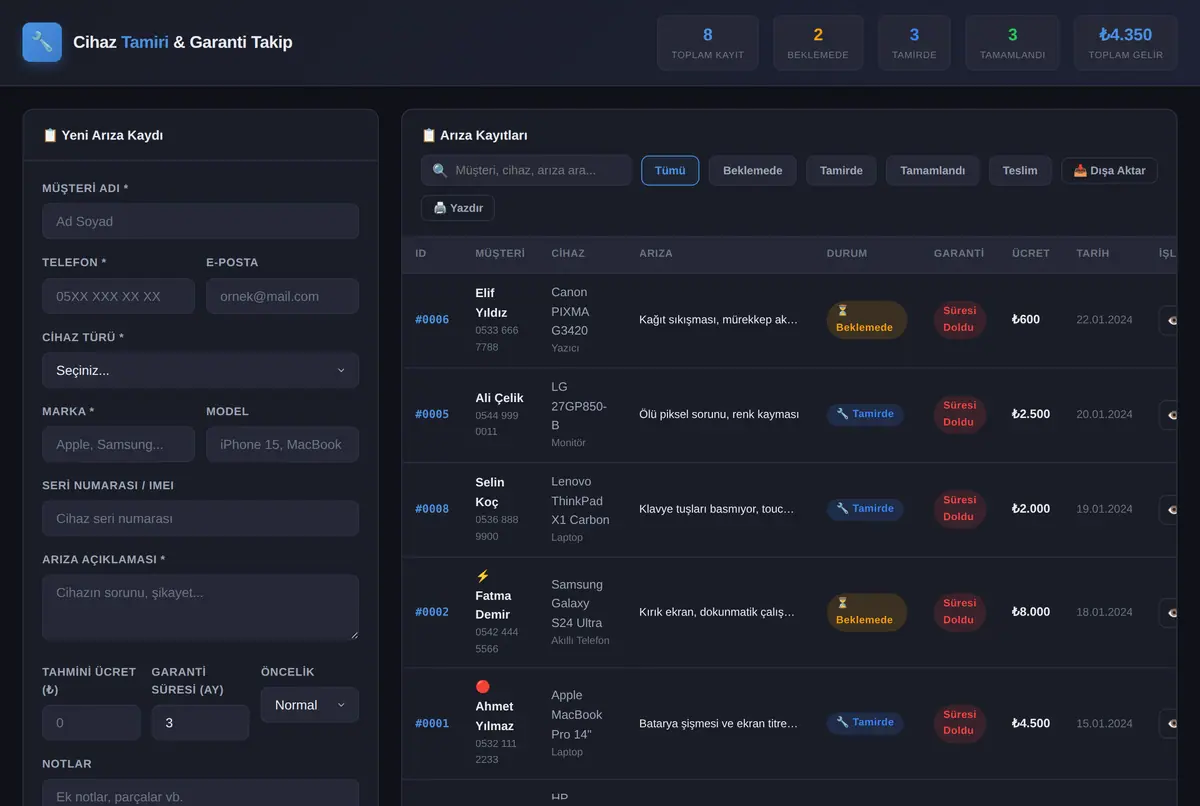The image size is (1200, 806).
Task: Click the Müşteri column header
Action: (x=500, y=254)
